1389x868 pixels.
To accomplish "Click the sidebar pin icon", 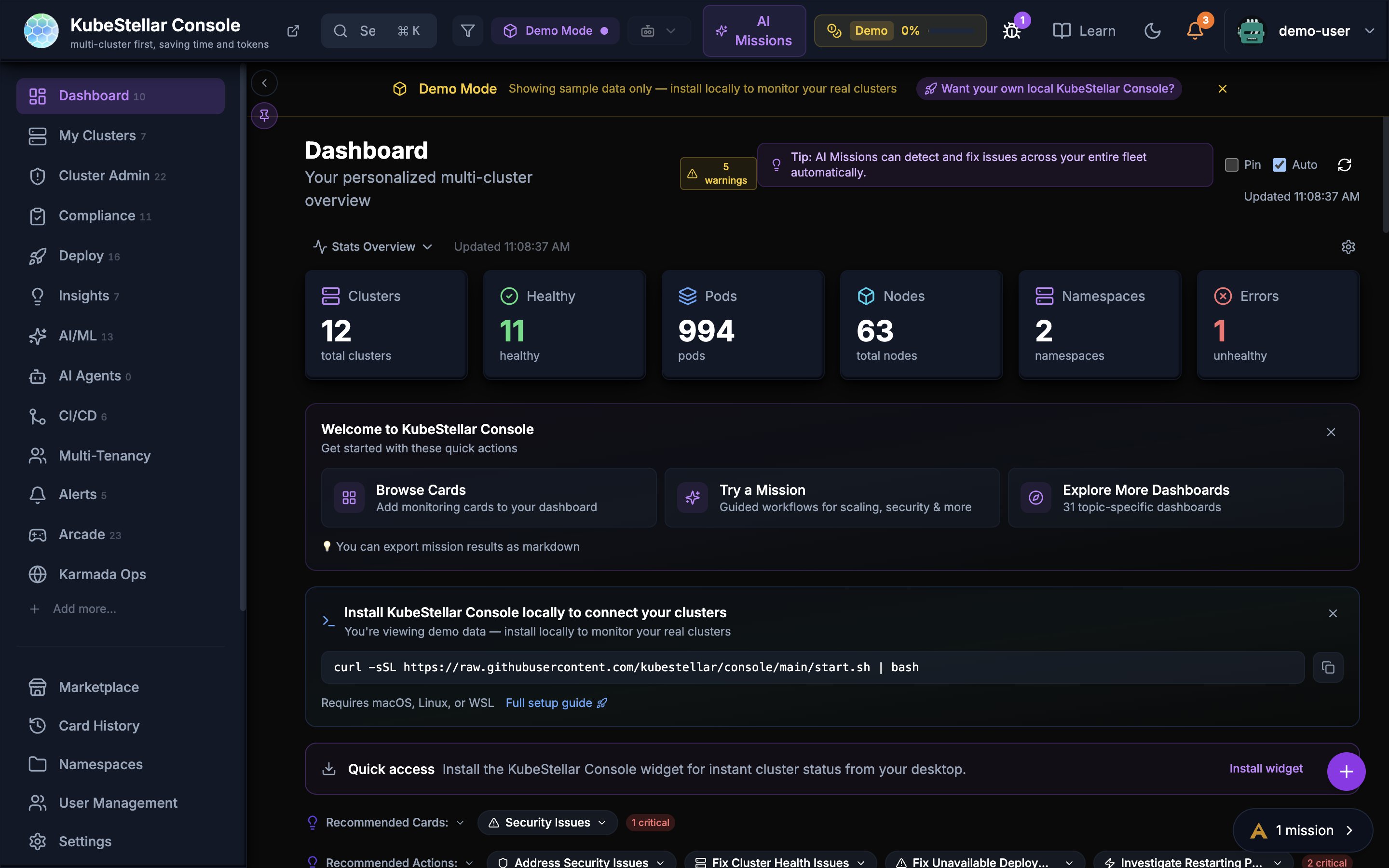I will coord(264,116).
